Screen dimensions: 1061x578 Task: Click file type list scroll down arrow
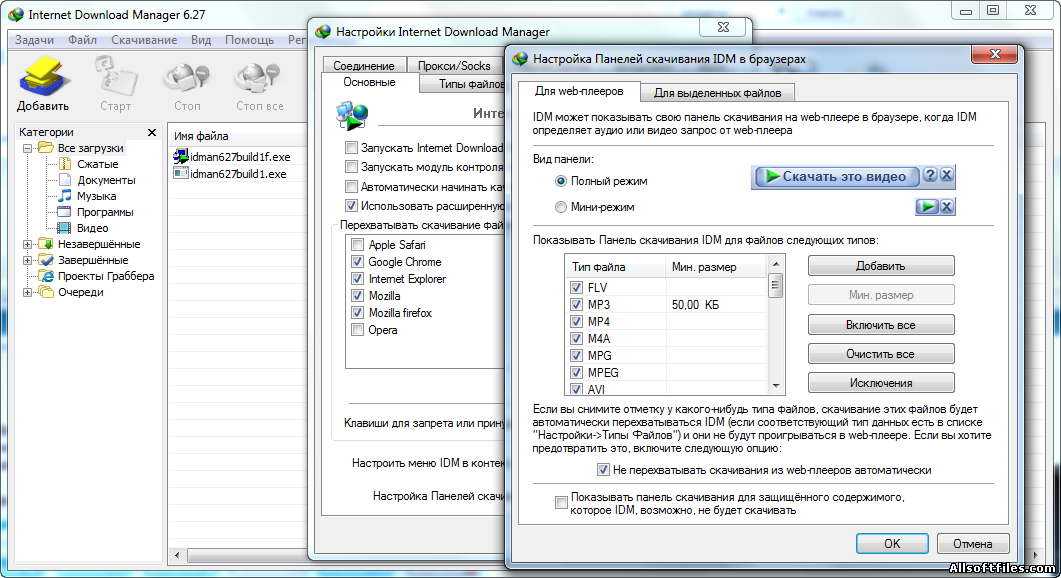point(775,386)
